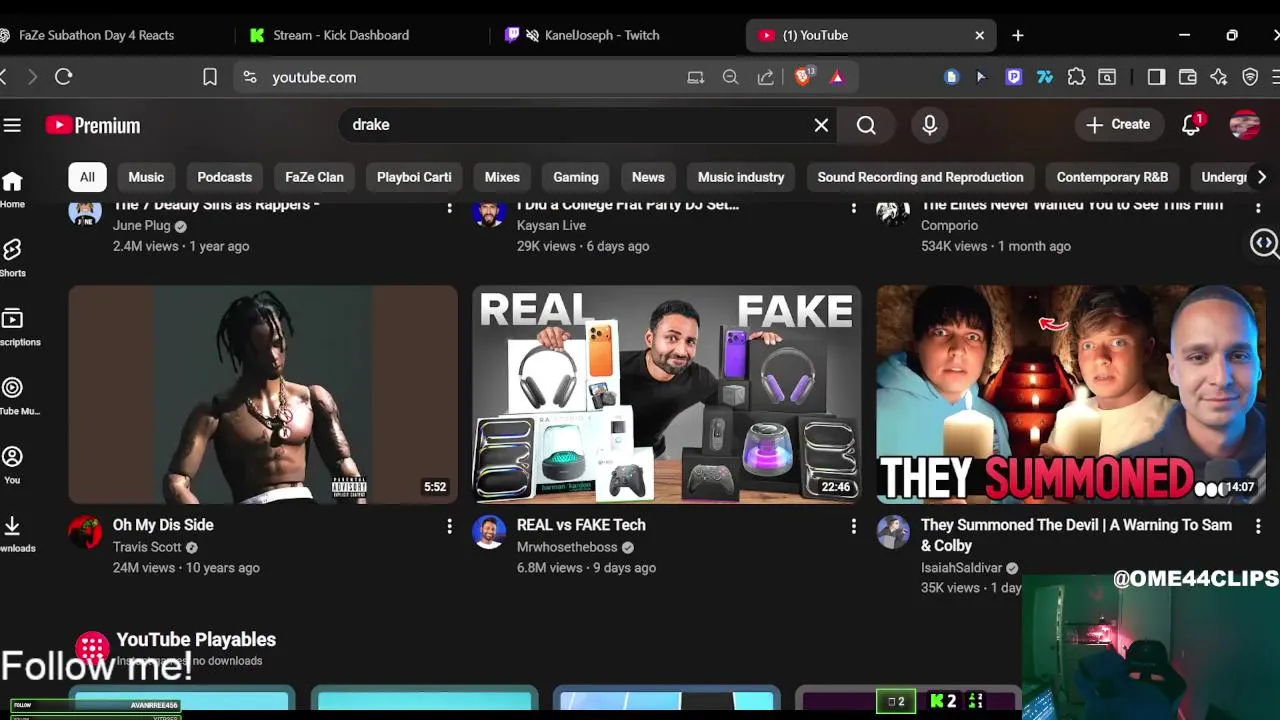Click the Oh My Dis Side title
The width and height of the screenshot is (1280, 720).
[x=163, y=525]
